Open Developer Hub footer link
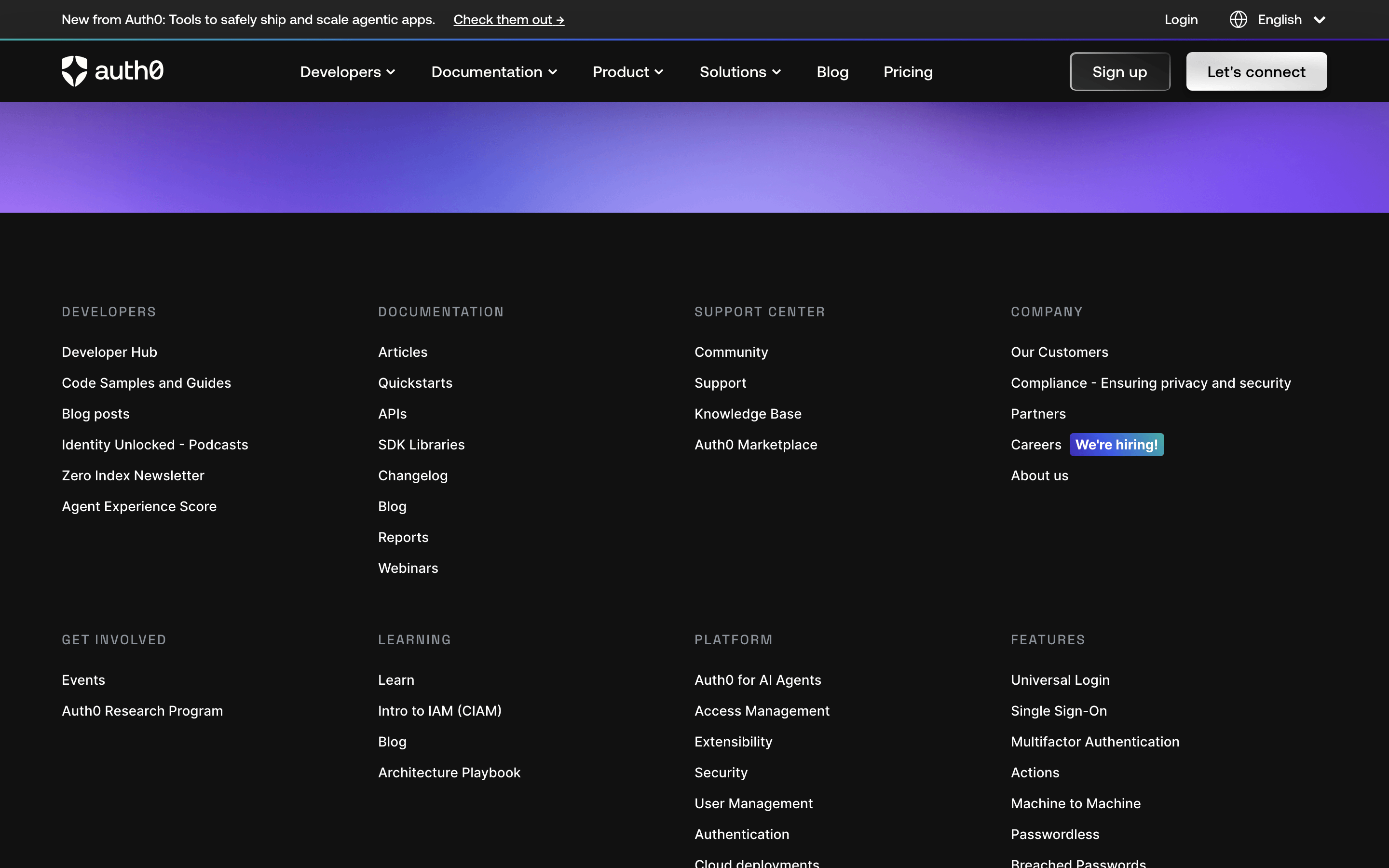This screenshot has width=1389, height=868. [109, 352]
